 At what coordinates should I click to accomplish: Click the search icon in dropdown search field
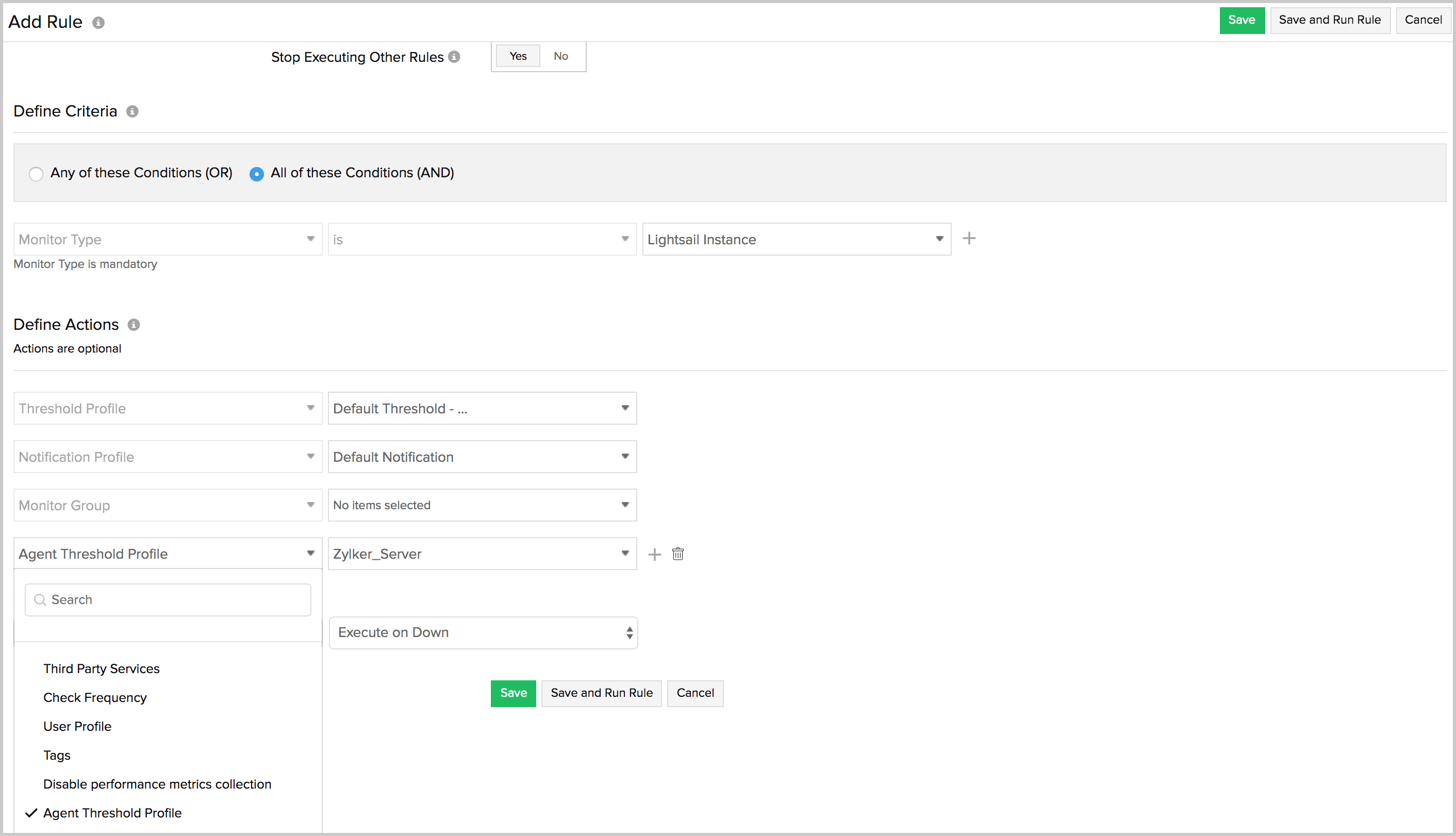click(40, 599)
